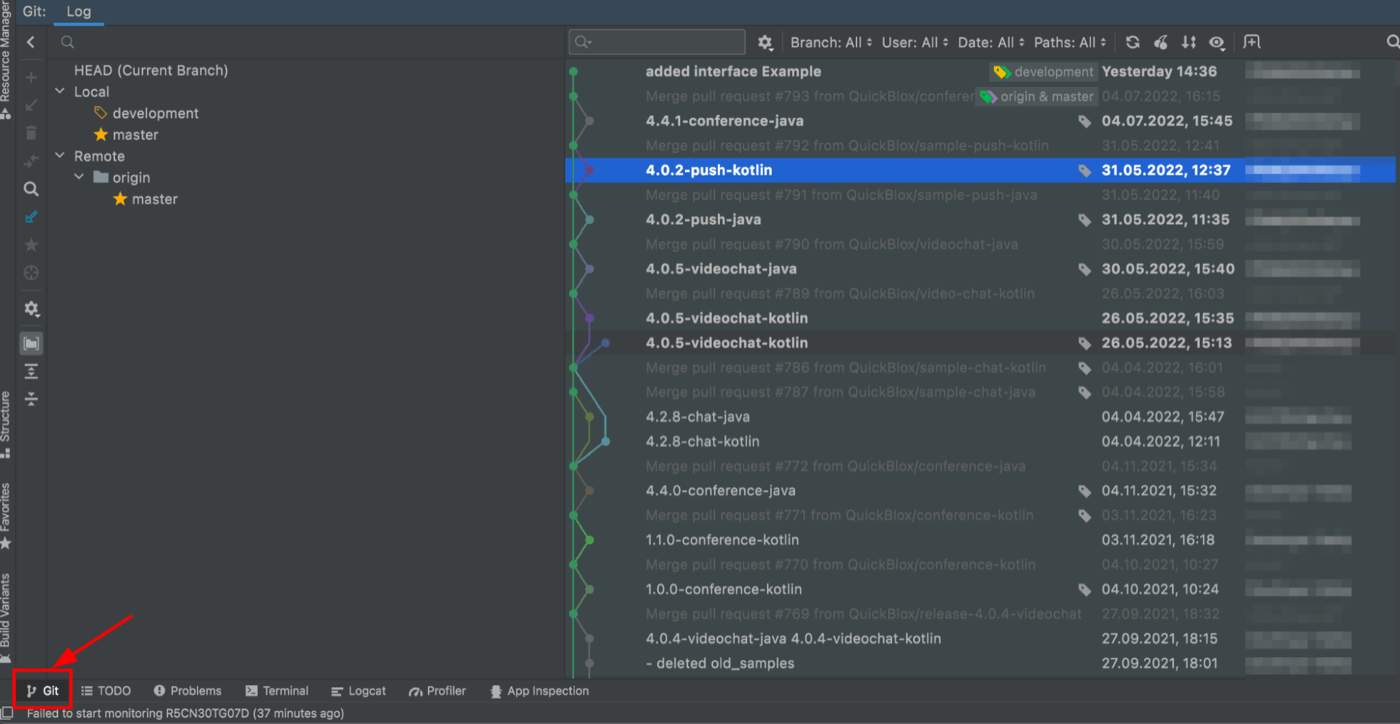This screenshot has height=724, width=1400.
Task: Toggle the Git tool window
Action: [x=43, y=690]
